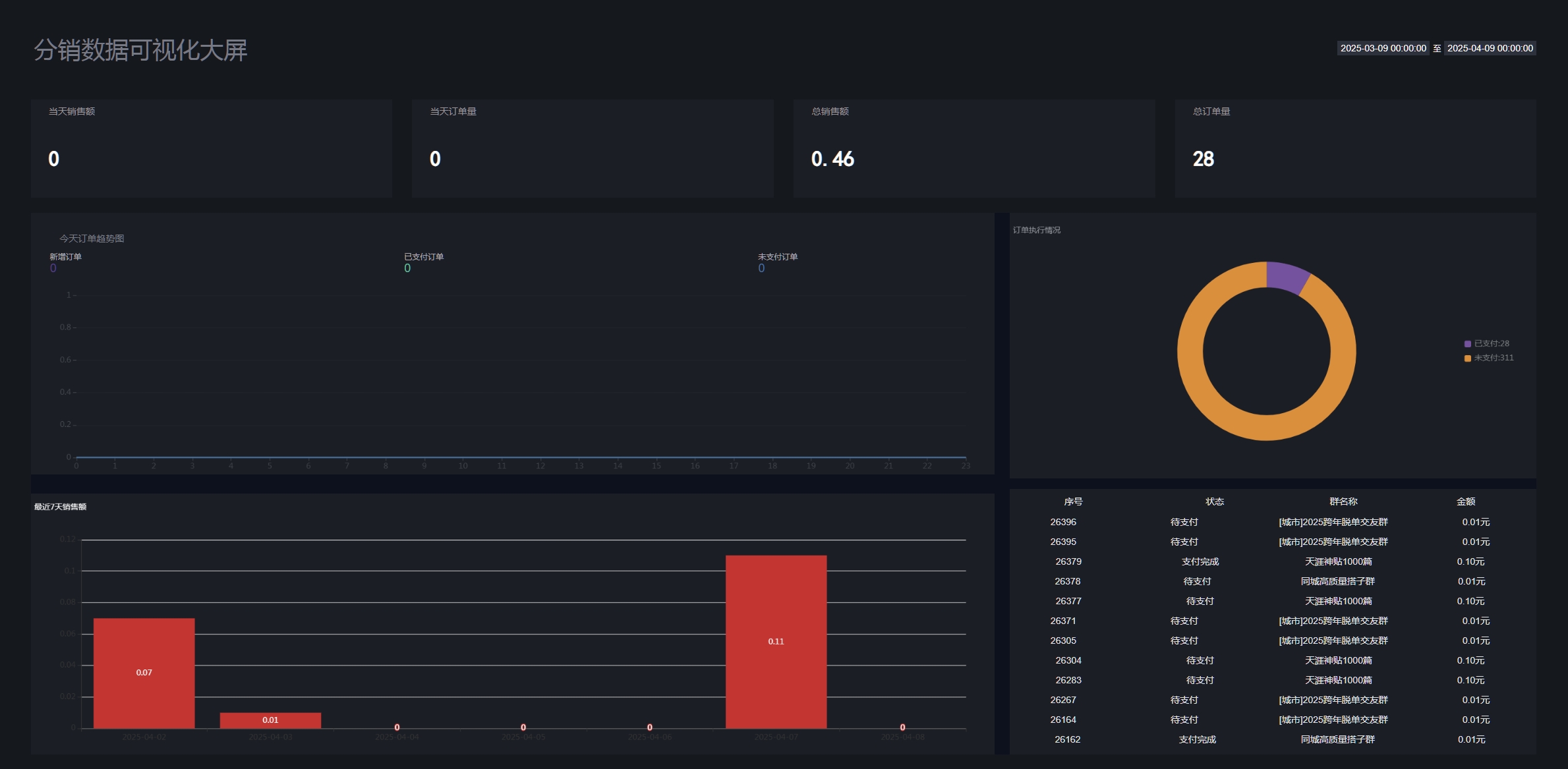1568x769 pixels.
Task: Click the 0.07 bar for 2025-04-02
Action: (144, 672)
